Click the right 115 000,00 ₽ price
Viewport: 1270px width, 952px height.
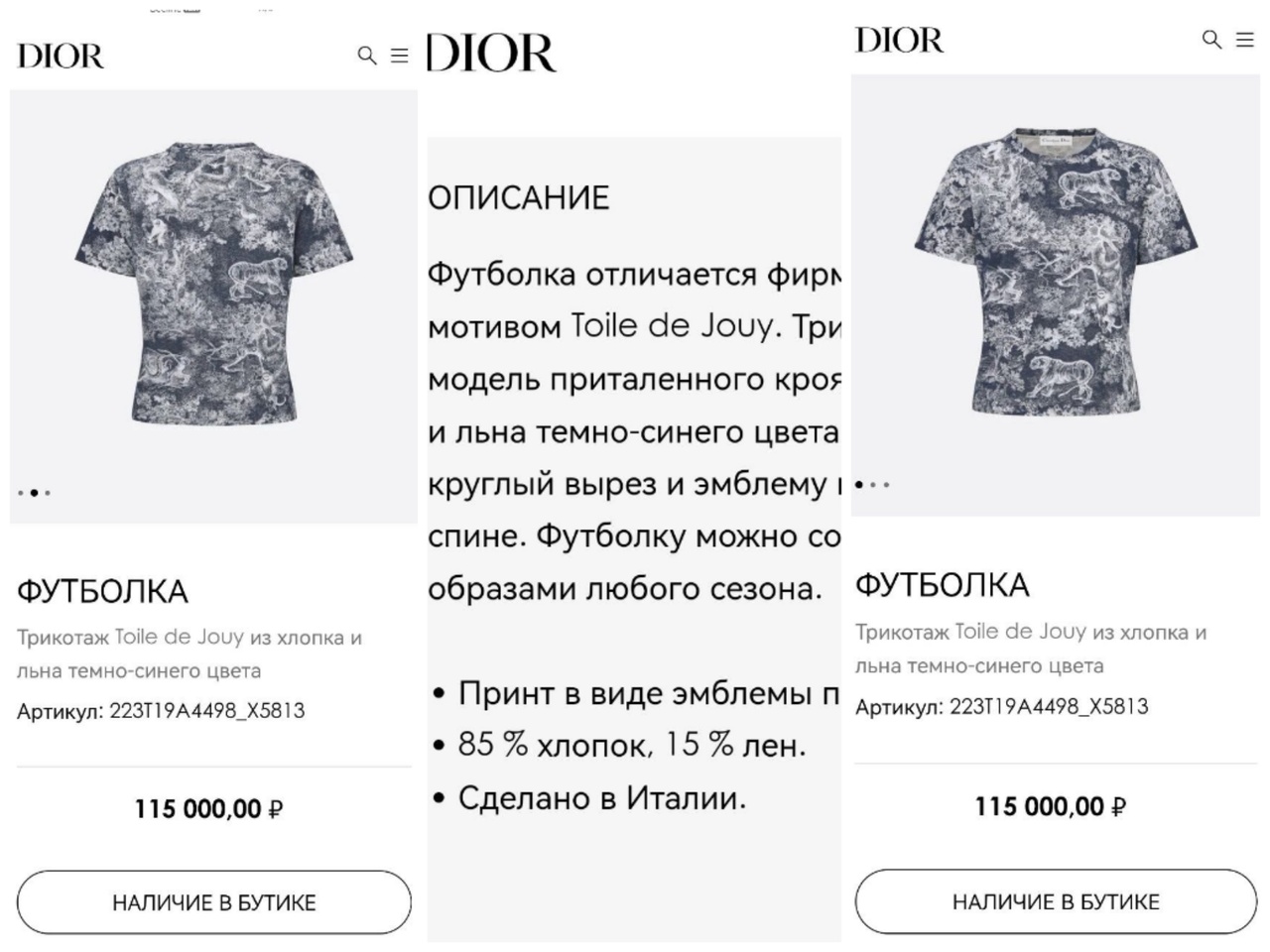[x=1050, y=806]
